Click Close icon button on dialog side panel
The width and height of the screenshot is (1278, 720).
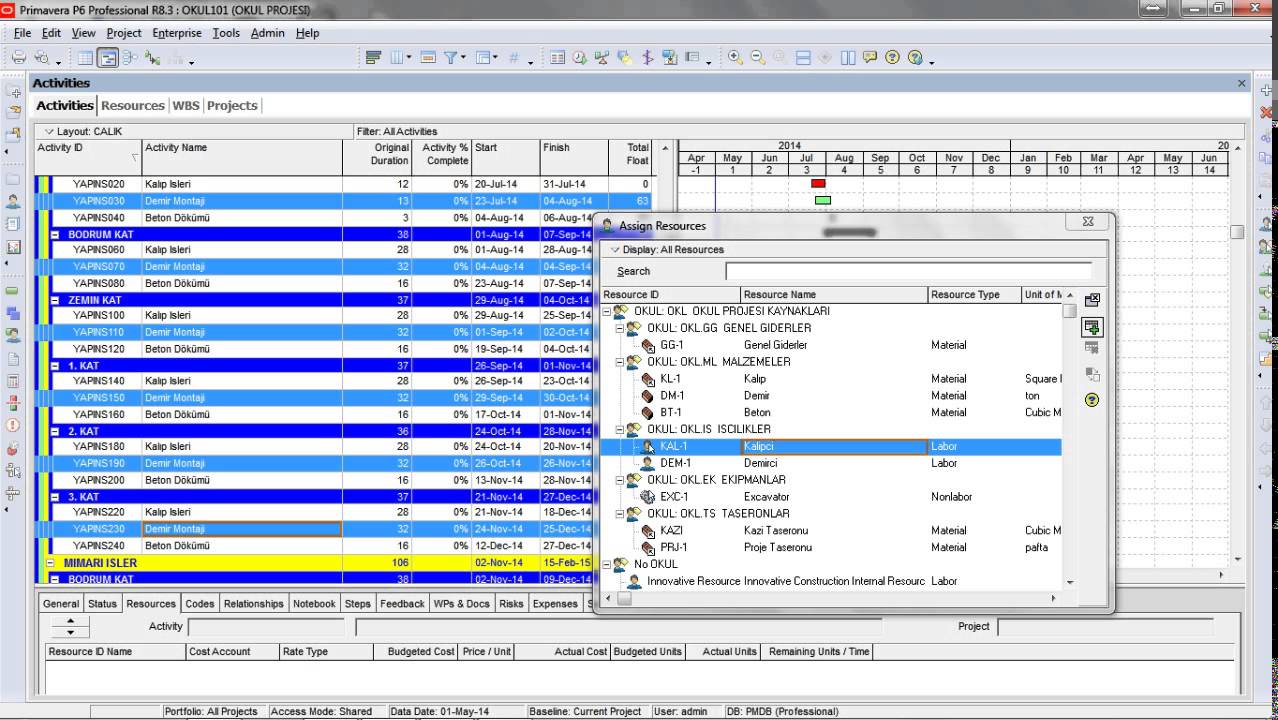tap(1092, 299)
